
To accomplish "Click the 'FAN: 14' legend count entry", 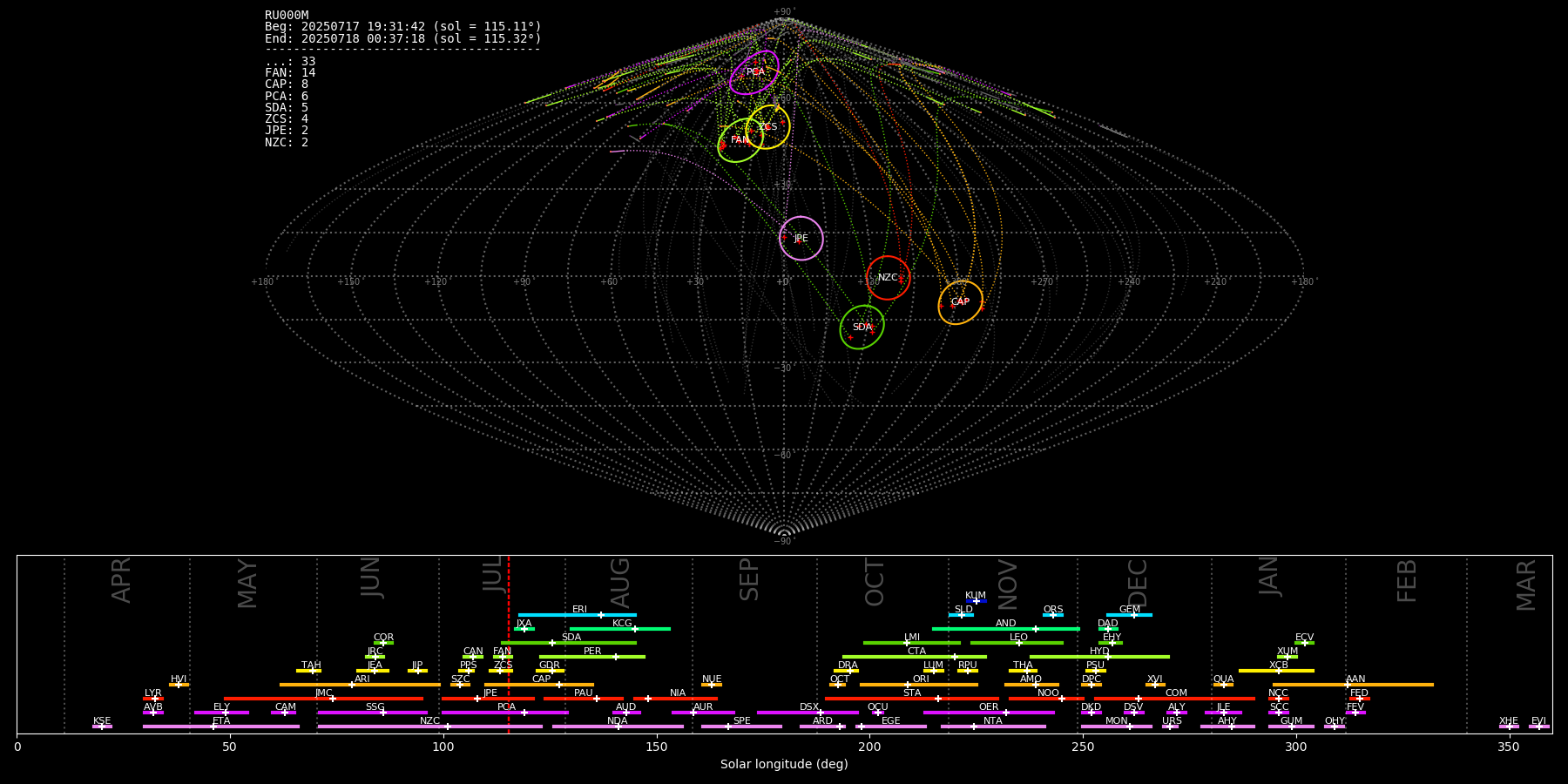I will (290, 73).
